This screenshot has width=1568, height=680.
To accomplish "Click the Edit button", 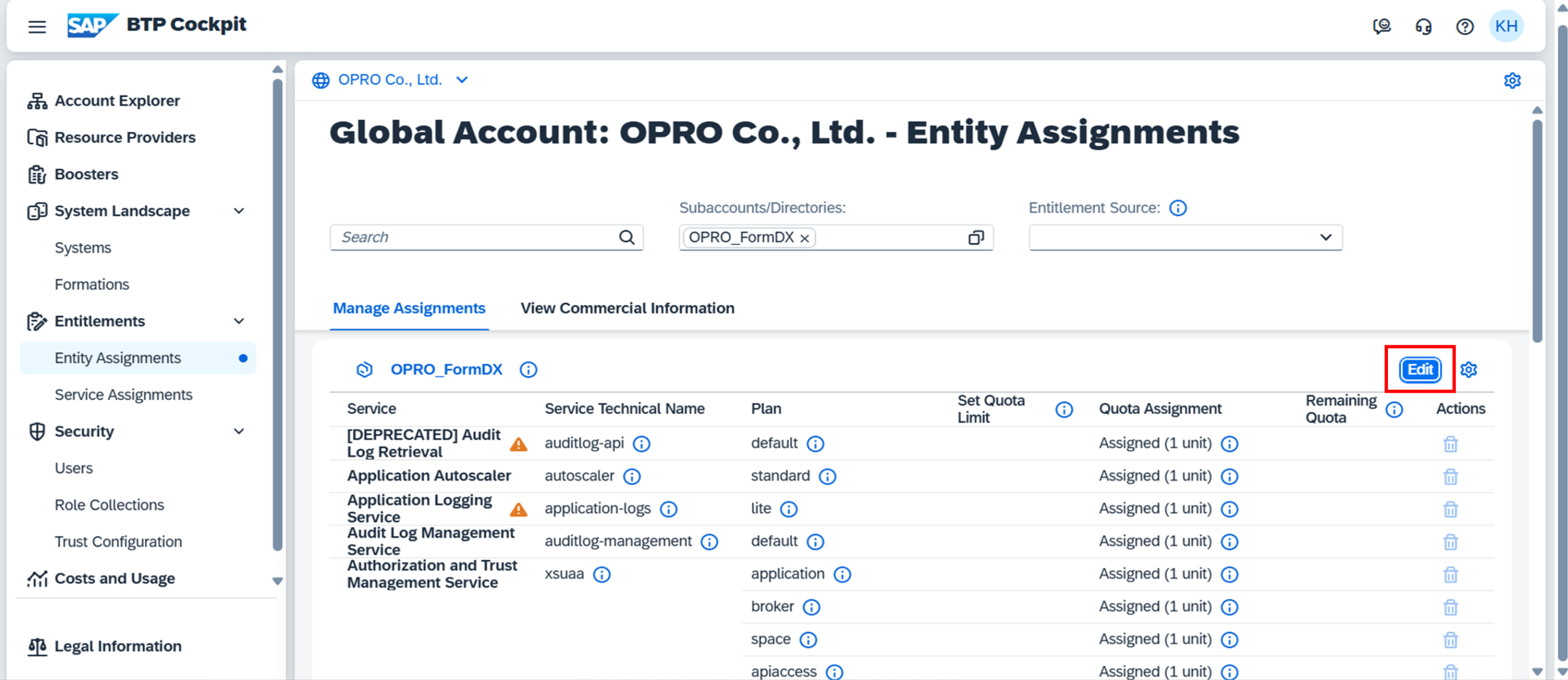I will 1420,370.
